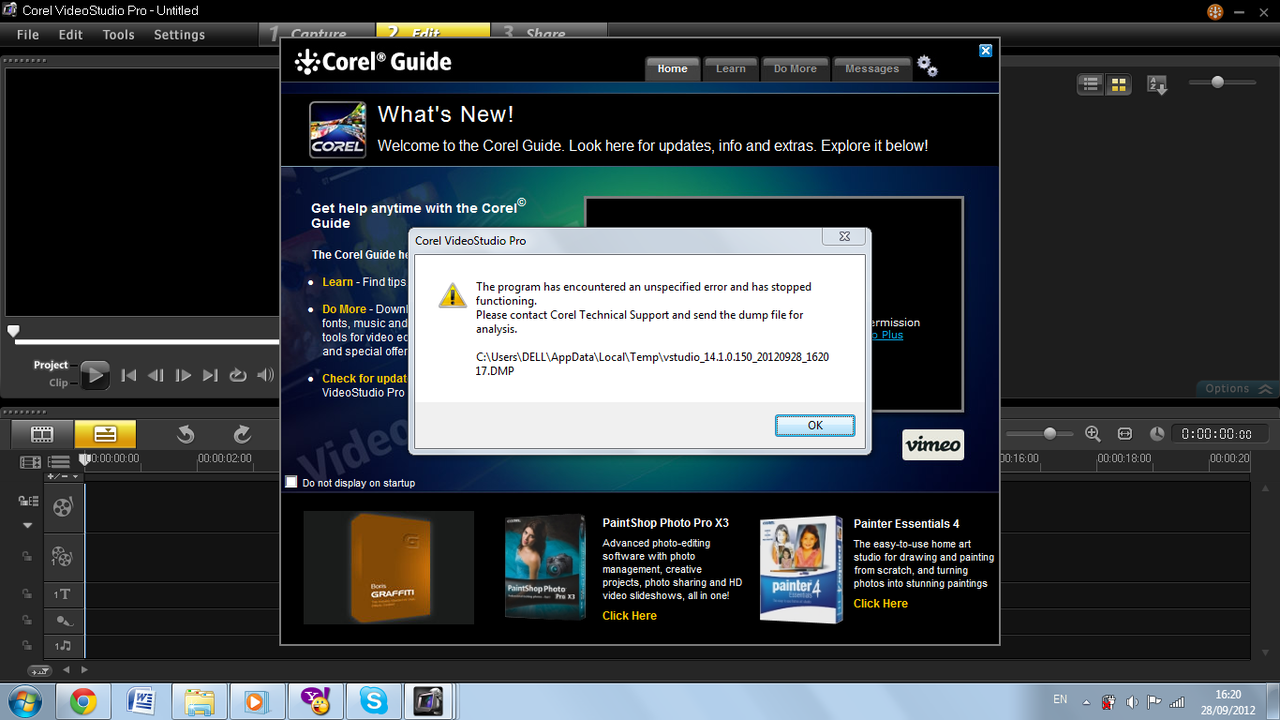Screen dimensions: 1280x720
Task: Click the preview scrubber handle
Action: click(x=13, y=330)
